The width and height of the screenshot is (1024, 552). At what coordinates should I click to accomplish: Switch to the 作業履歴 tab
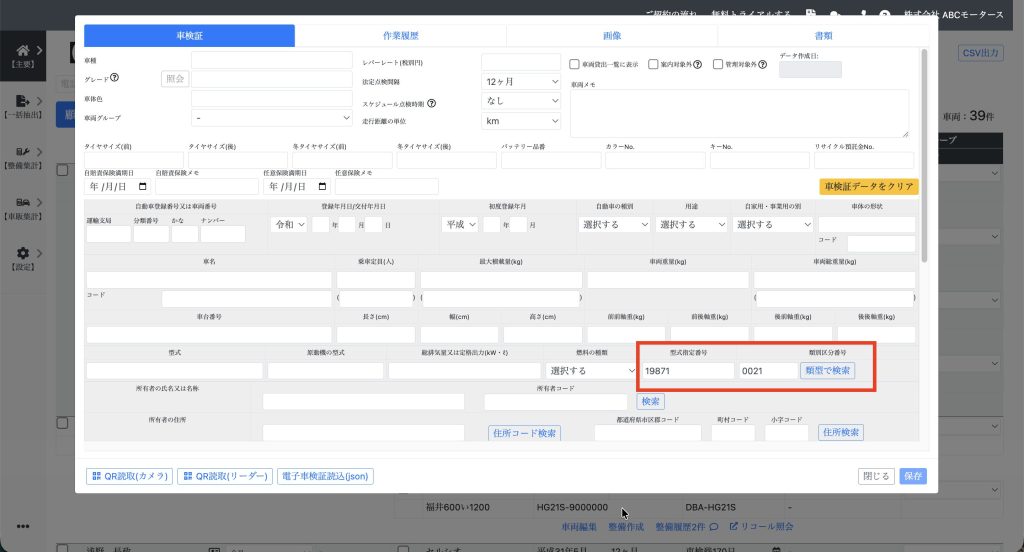pyautogui.click(x=400, y=36)
